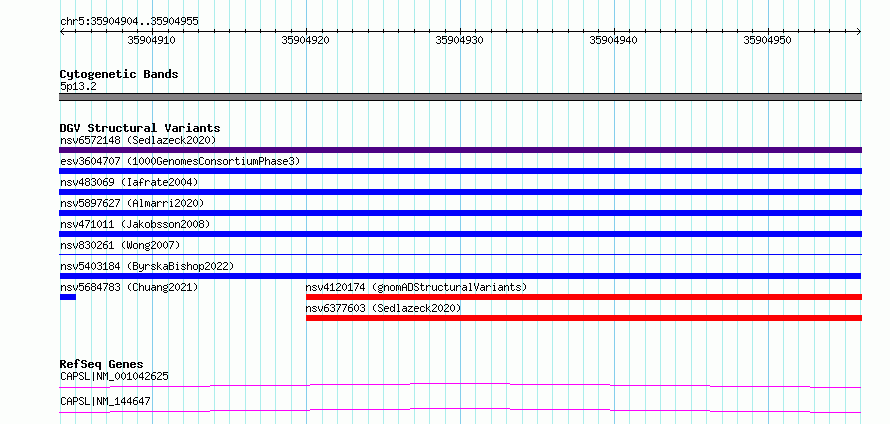Open nsv6377603 (Sedlazeck2020) variant label
Image resolution: width=890 pixels, height=424 pixels.
pyautogui.click(x=383, y=308)
